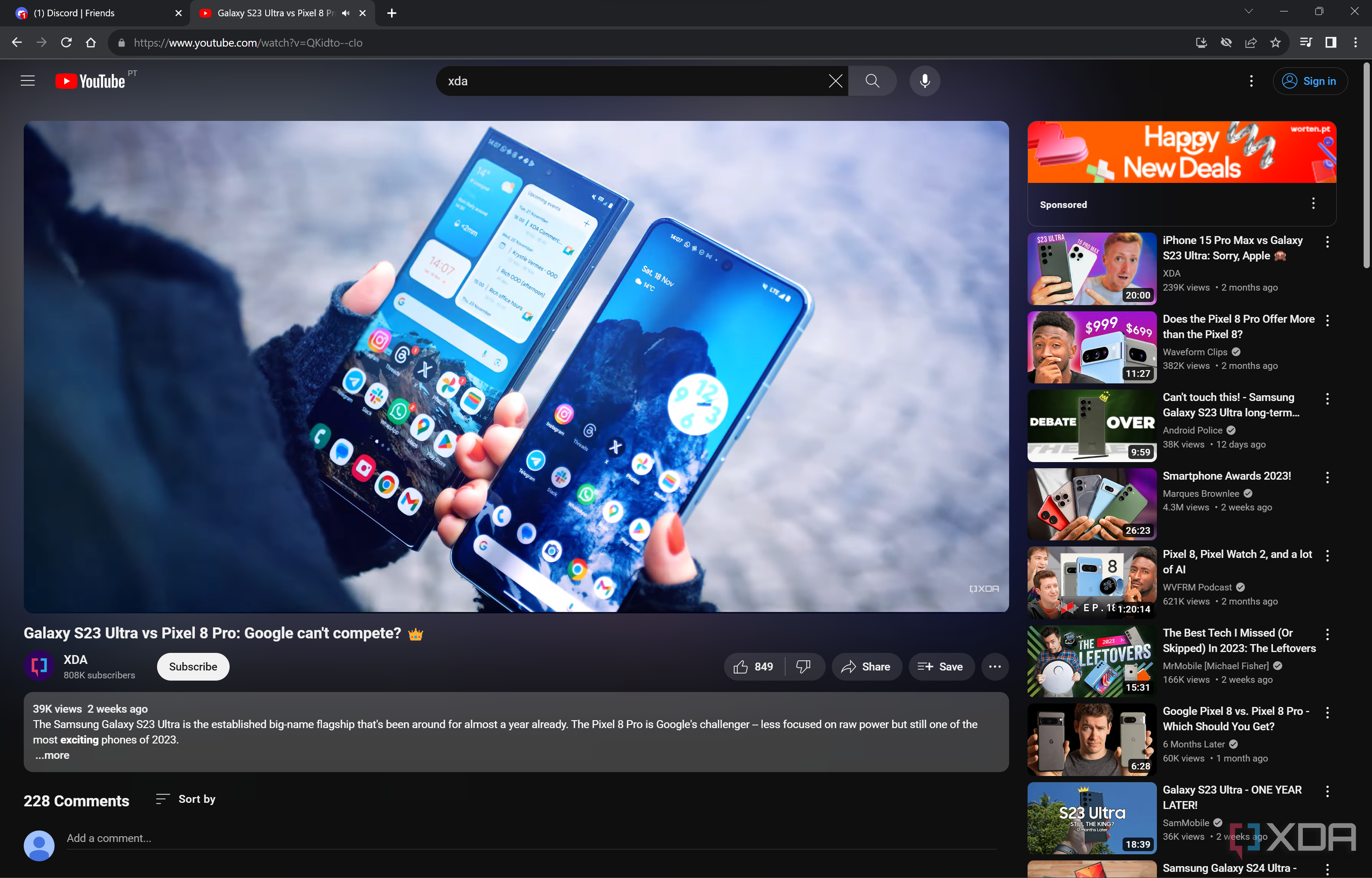
Task: Click the Happy New Deals ad banner
Action: 1182,152
